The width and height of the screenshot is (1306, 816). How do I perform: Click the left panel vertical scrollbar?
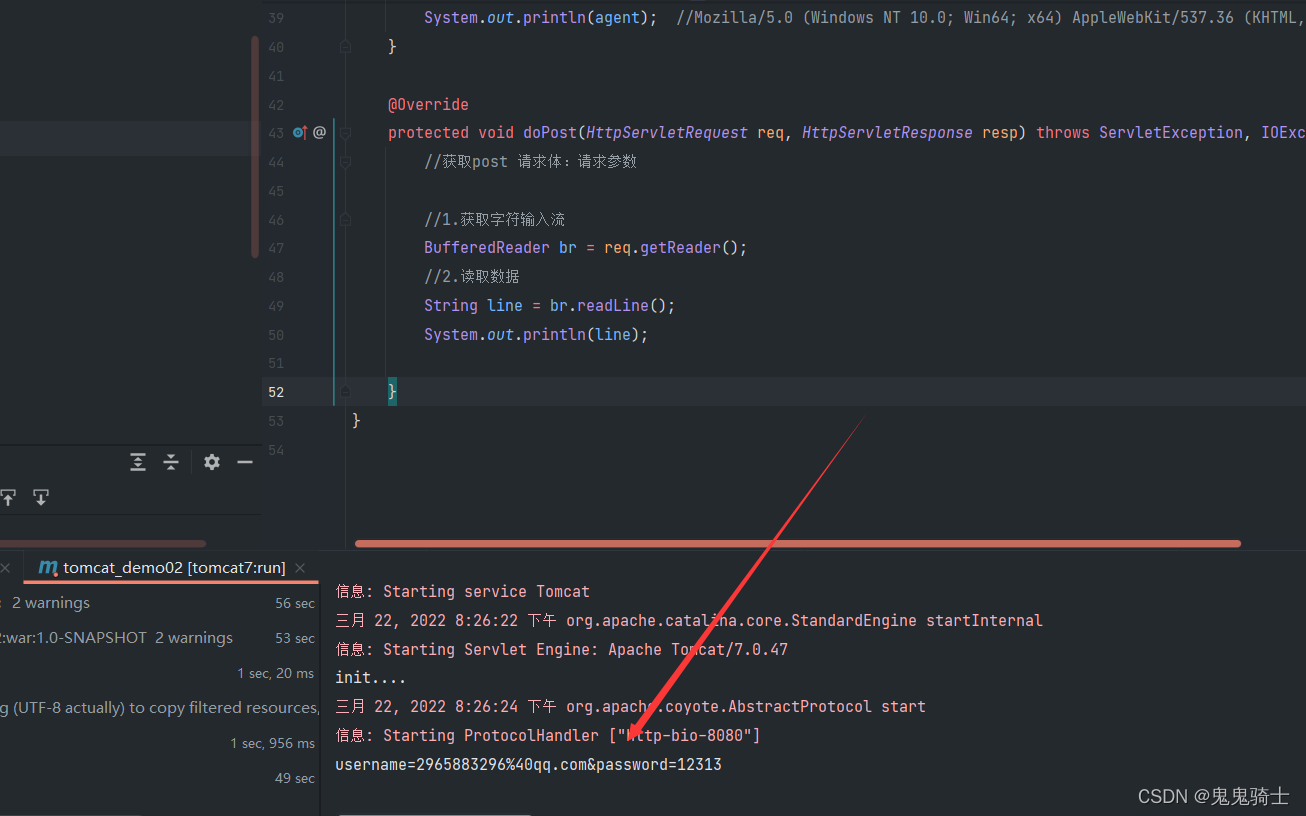pos(255,147)
